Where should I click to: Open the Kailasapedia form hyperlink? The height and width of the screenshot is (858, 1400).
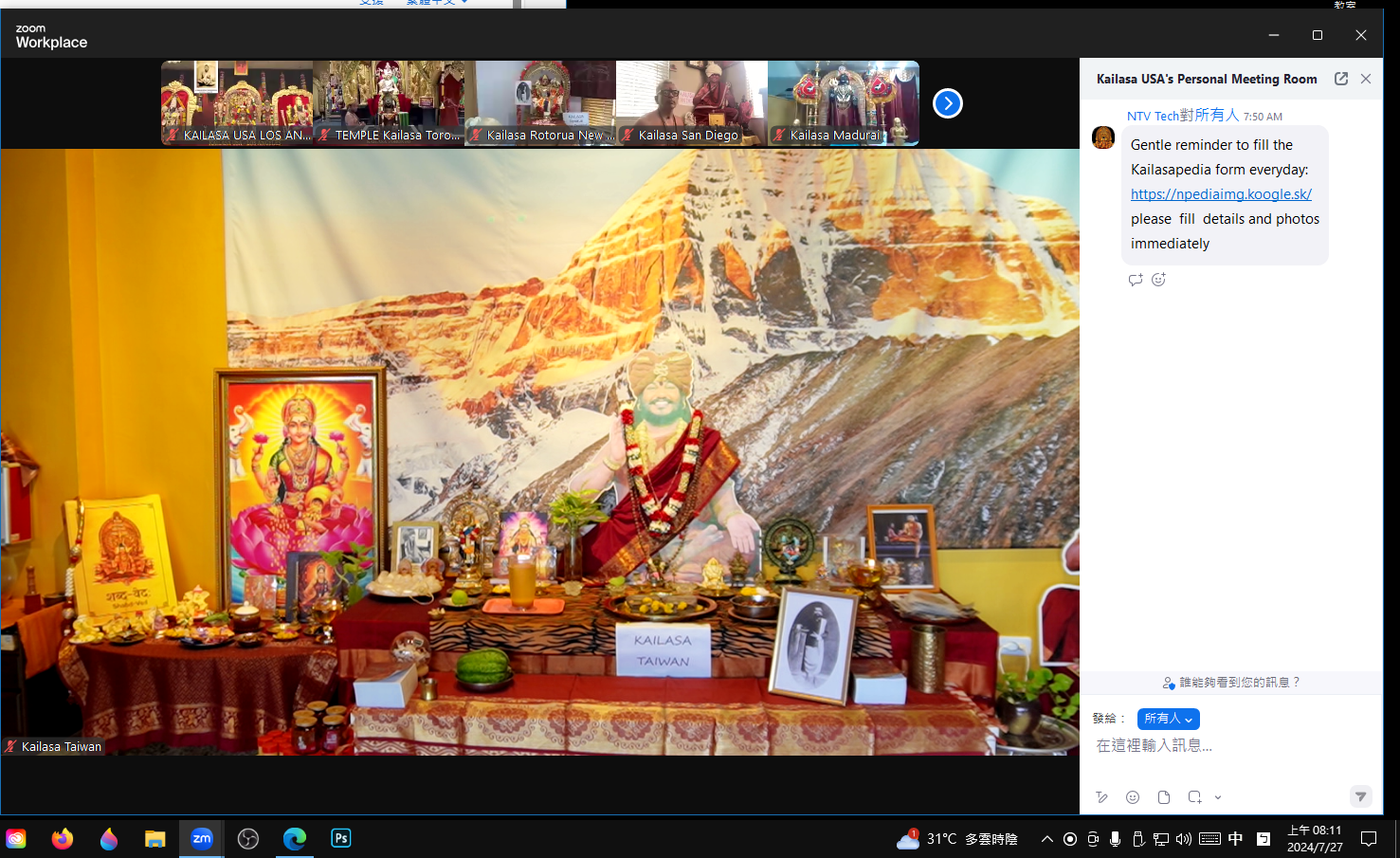(1221, 194)
